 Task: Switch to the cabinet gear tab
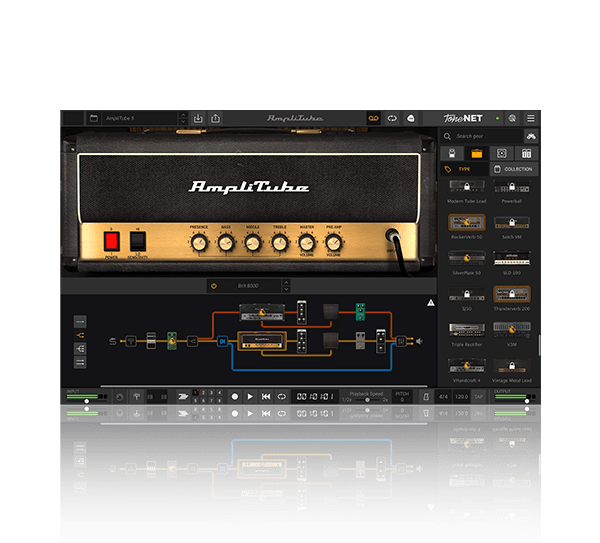point(502,153)
